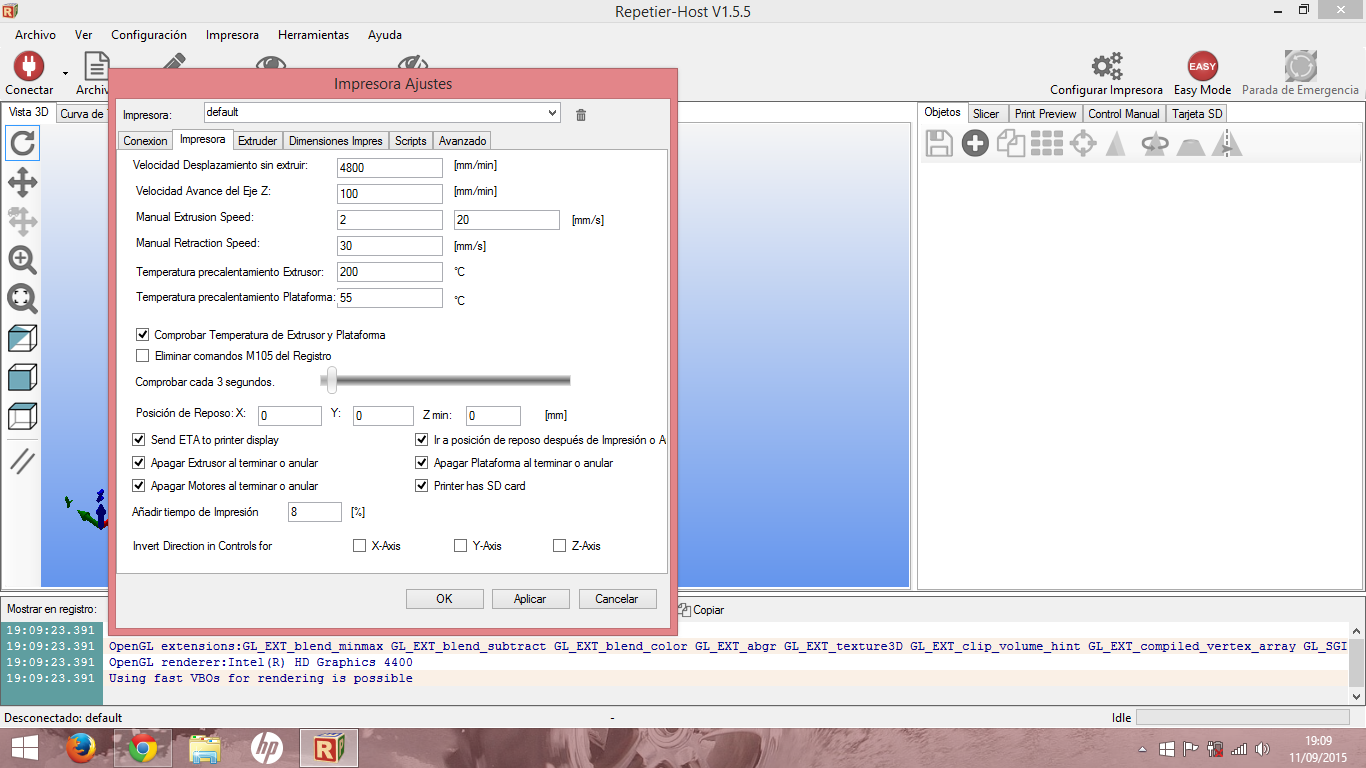This screenshot has width=1366, height=768.
Task: Click the rotate object cone icon
Action: click(1155, 144)
